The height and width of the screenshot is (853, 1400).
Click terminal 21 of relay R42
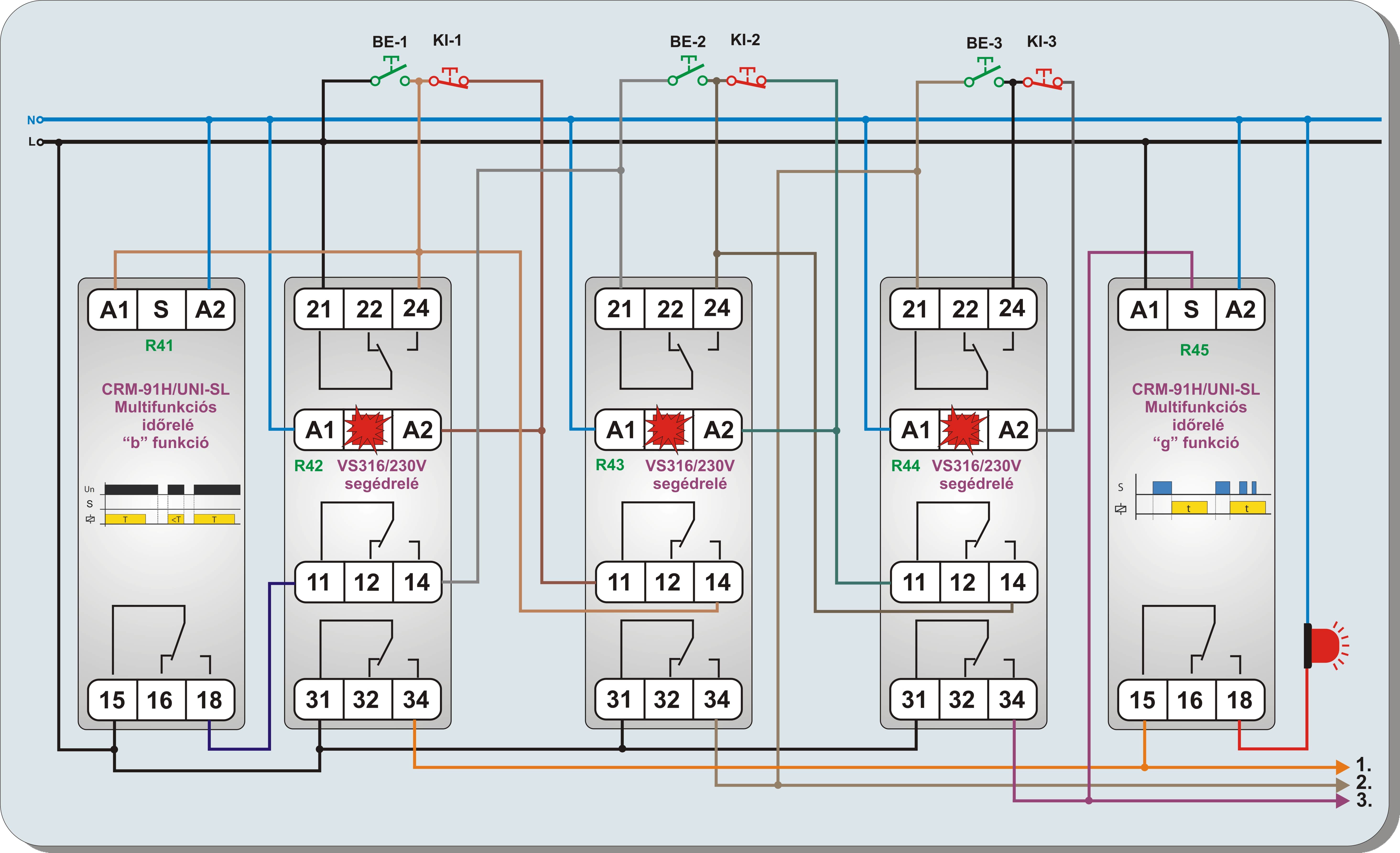[319, 309]
